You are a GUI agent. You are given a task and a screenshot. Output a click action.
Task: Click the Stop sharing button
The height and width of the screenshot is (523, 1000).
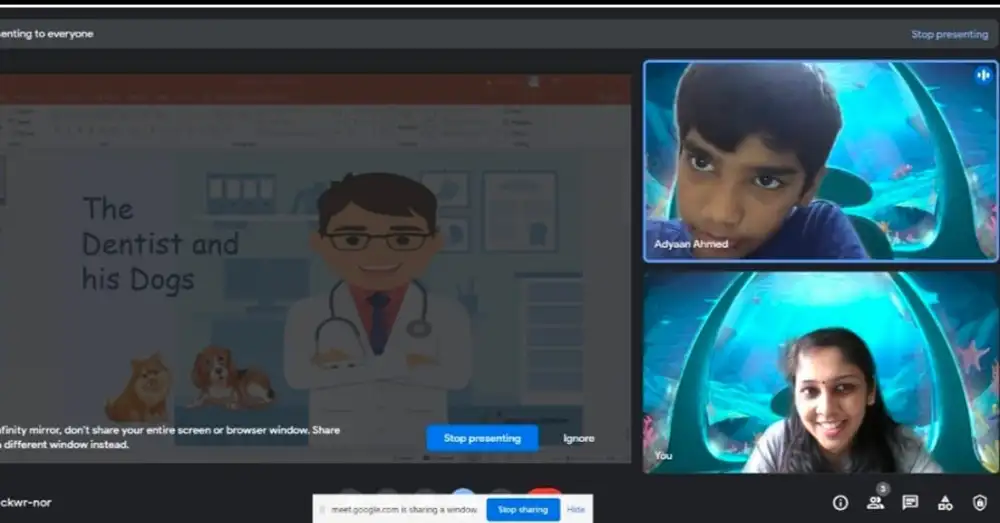click(523, 510)
